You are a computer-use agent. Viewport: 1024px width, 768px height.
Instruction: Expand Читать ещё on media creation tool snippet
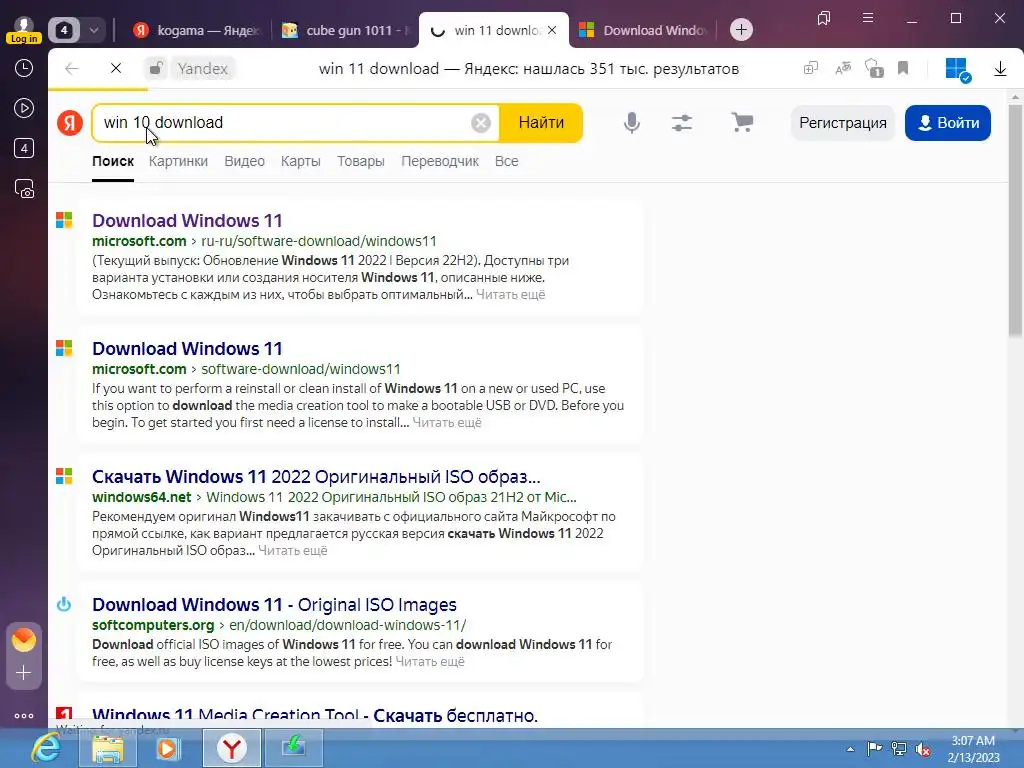(447, 423)
